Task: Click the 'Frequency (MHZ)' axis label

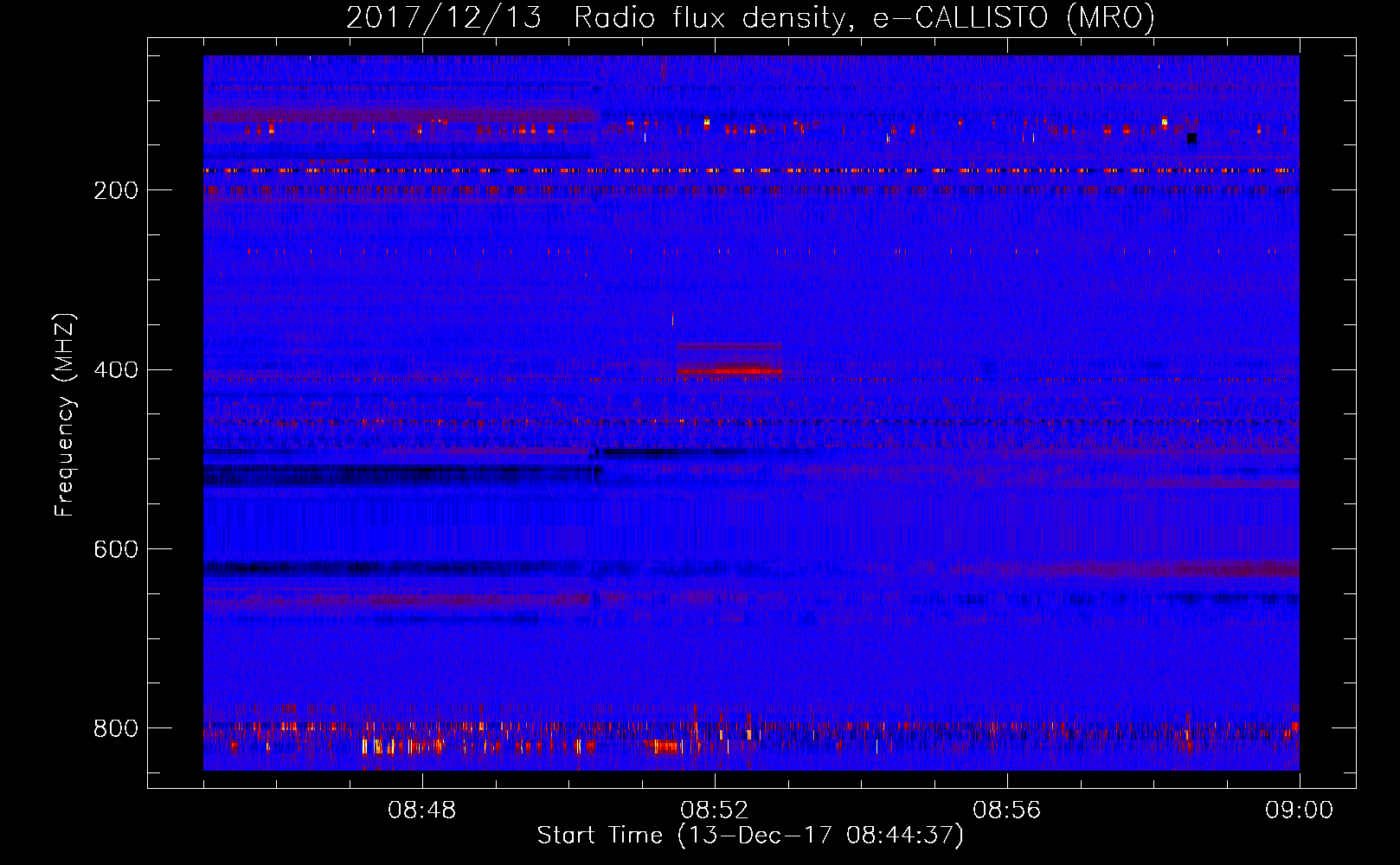Action: tap(65, 414)
